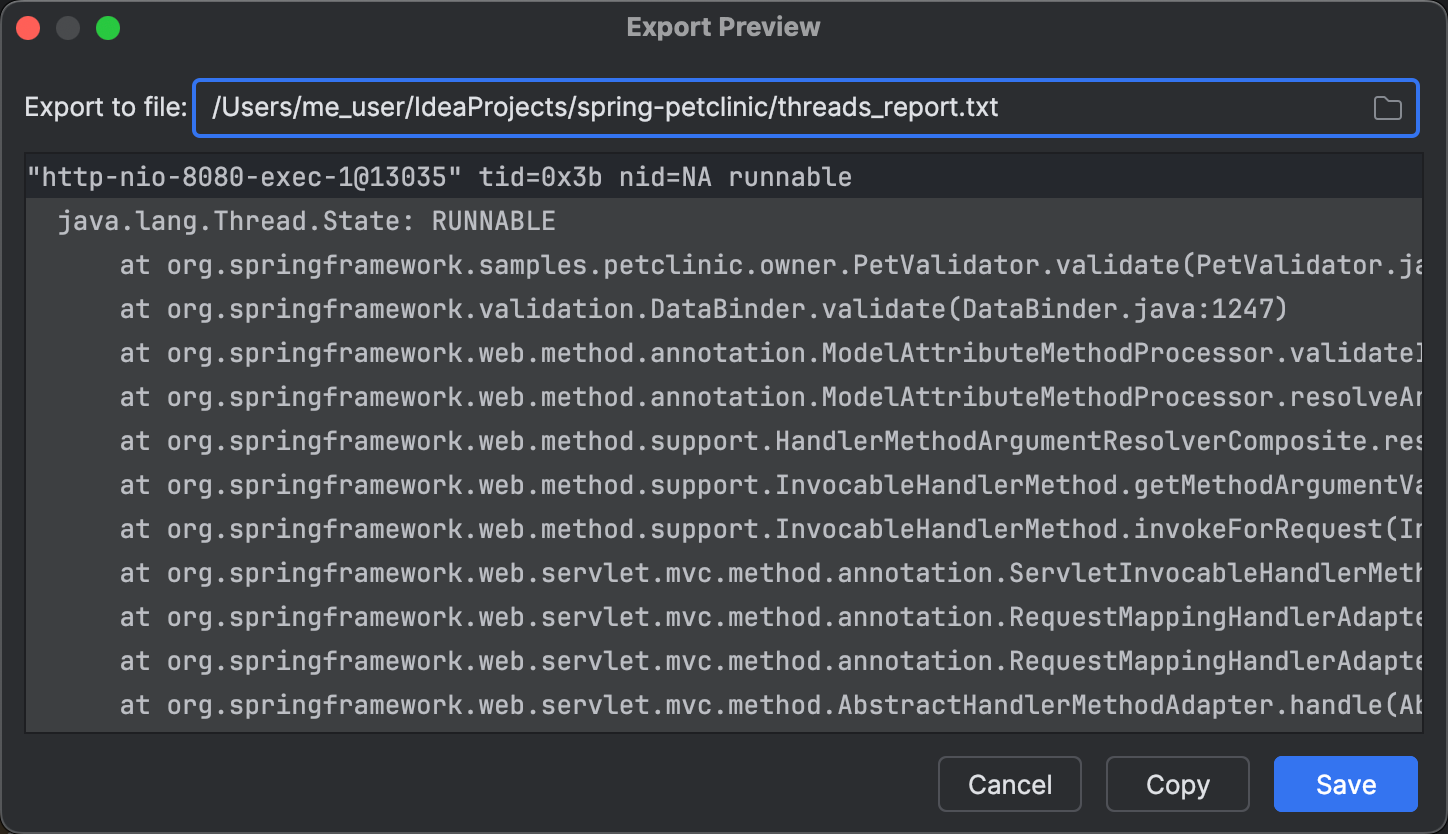Select the http-nio-8080-exec-1 thread header line
Screen dimensions: 1448x834
click(440, 177)
